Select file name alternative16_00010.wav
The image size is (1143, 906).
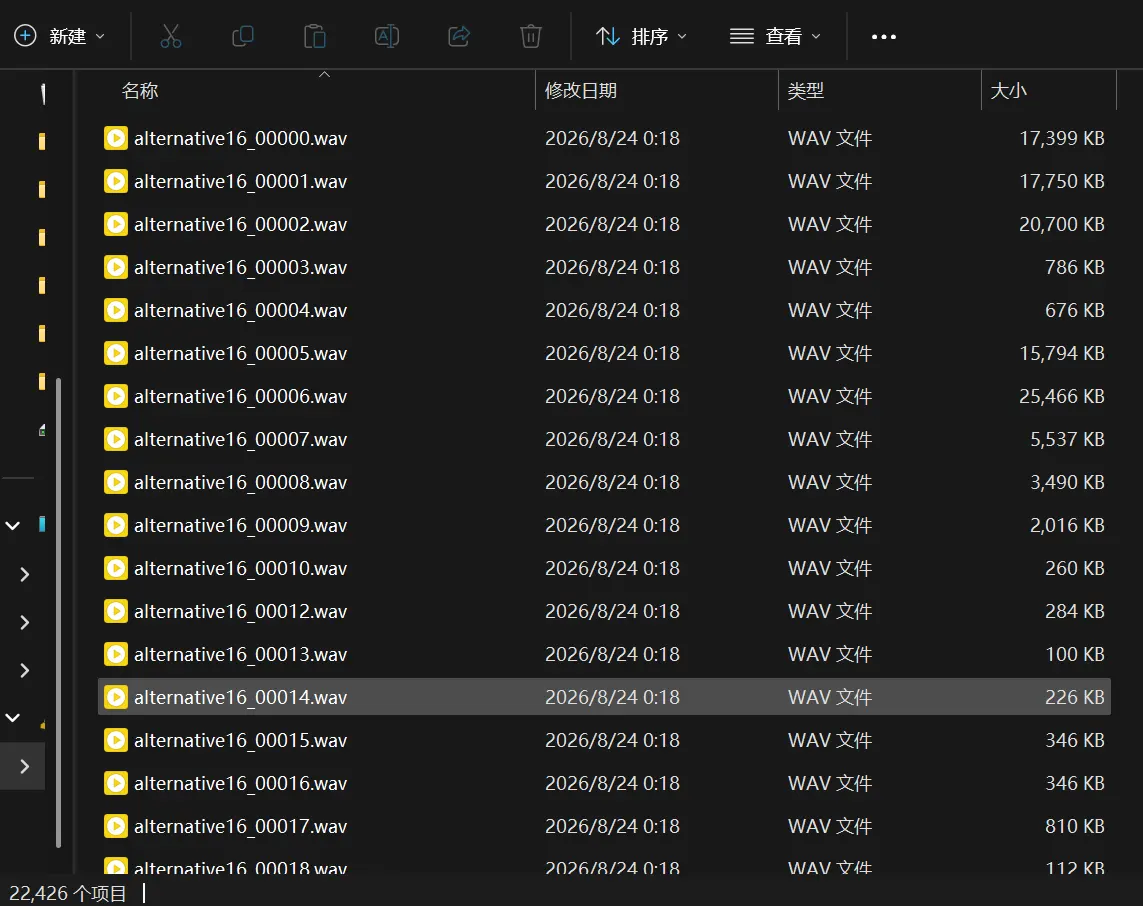(241, 569)
